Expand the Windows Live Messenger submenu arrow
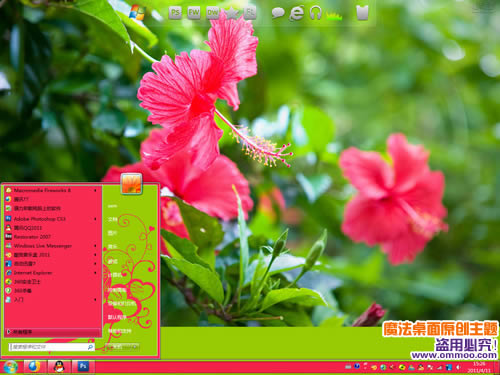Image resolution: width=500 pixels, height=375 pixels. point(95,246)
